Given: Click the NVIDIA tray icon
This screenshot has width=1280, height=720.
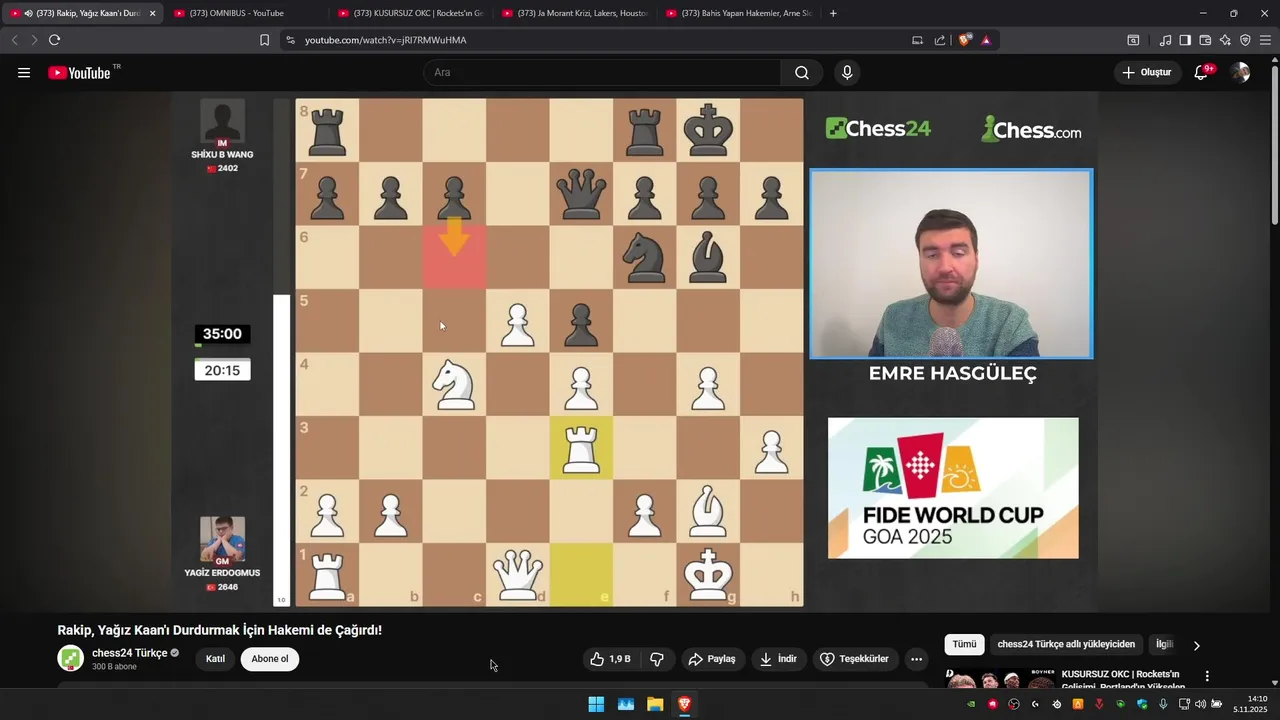Looking at the screenshot, I should click(971, 704).
